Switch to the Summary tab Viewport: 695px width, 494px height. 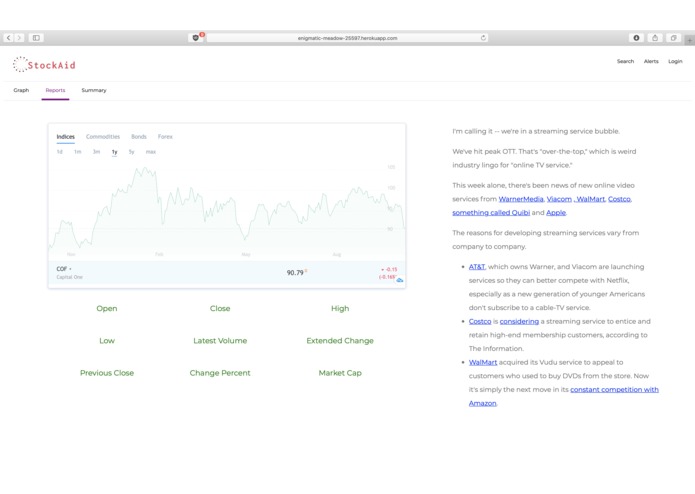click(94, 90)
